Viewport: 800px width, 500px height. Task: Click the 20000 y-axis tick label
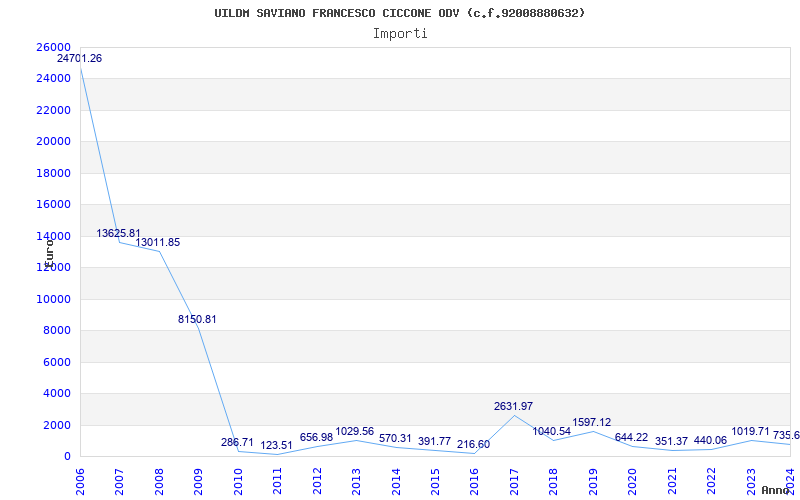(x=53, y=141)
